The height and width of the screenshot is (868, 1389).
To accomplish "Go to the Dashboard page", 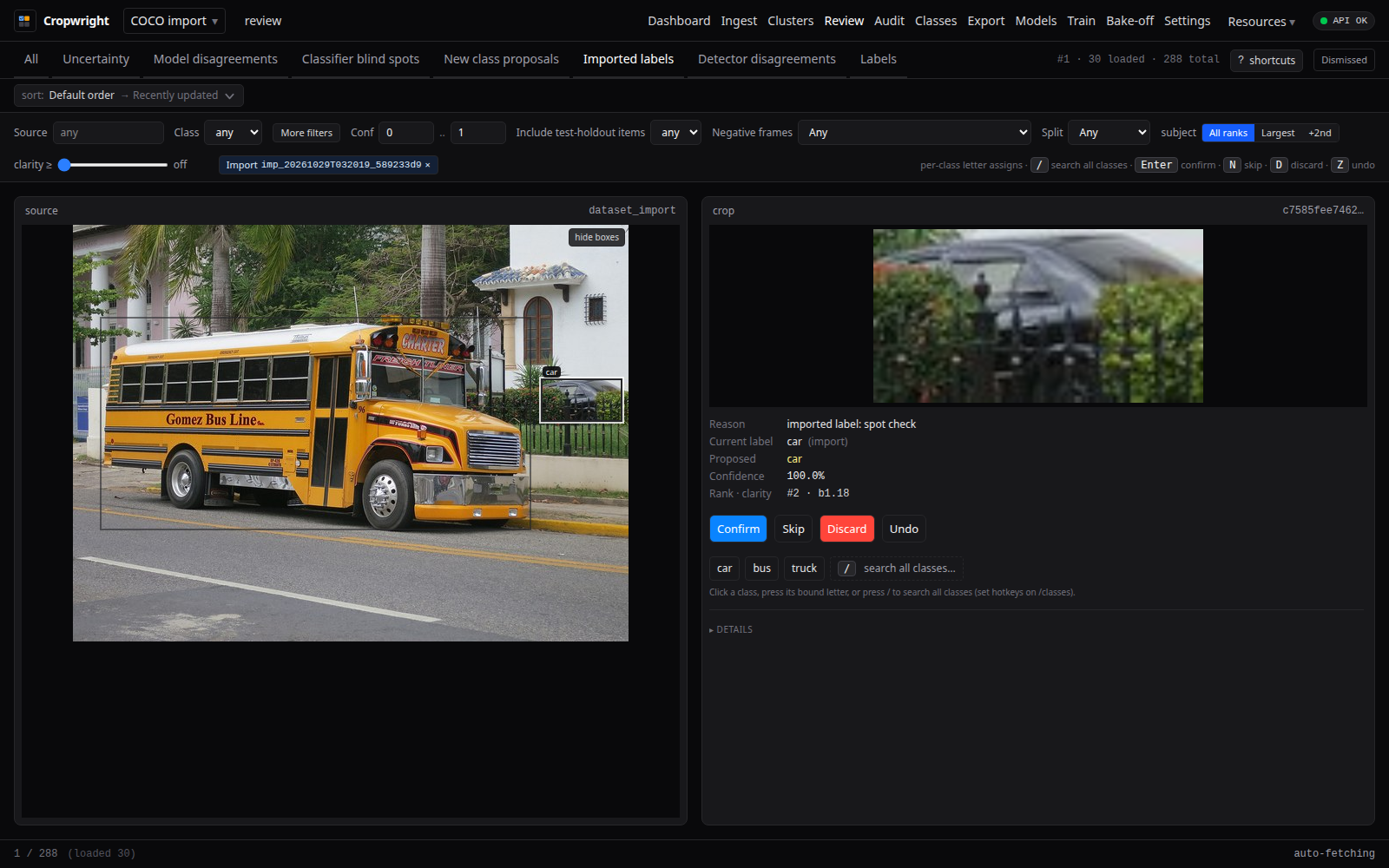I will point(679,21).
